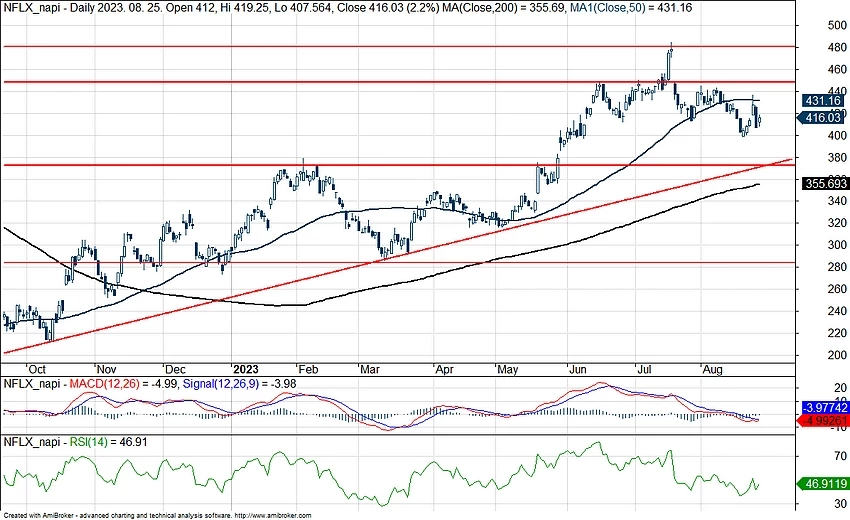Viewport: 850px width, 520px height.
Task: Click the Jul label on time axis
Action: pyautogui.click(x=644, y=370)
